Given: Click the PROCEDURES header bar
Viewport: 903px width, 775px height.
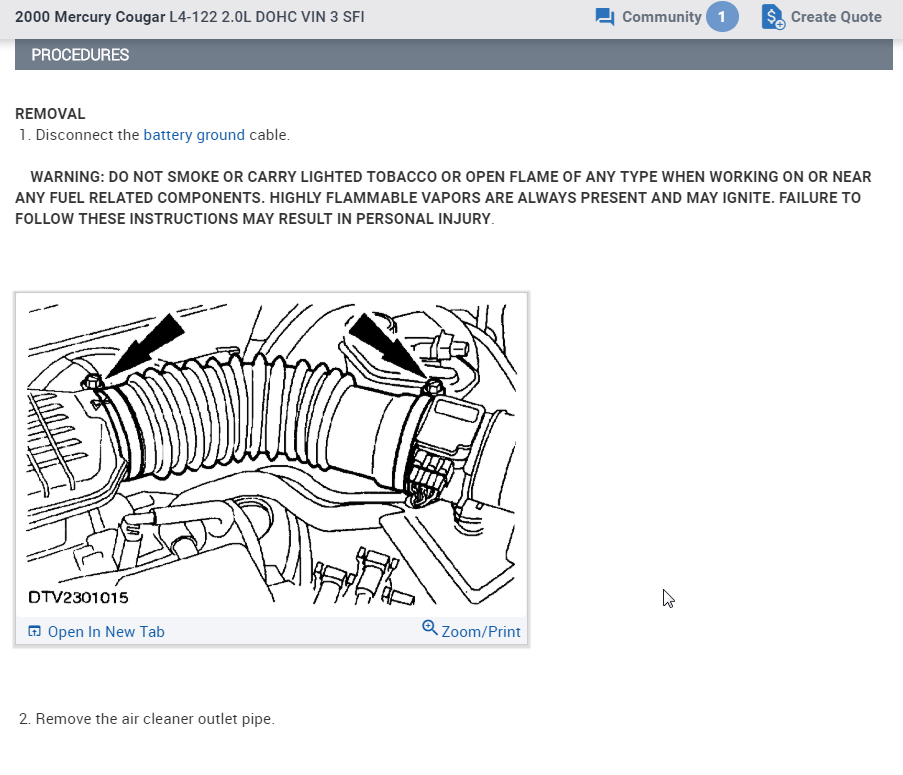Looking at the screenshot, I should tap(80, 55).
